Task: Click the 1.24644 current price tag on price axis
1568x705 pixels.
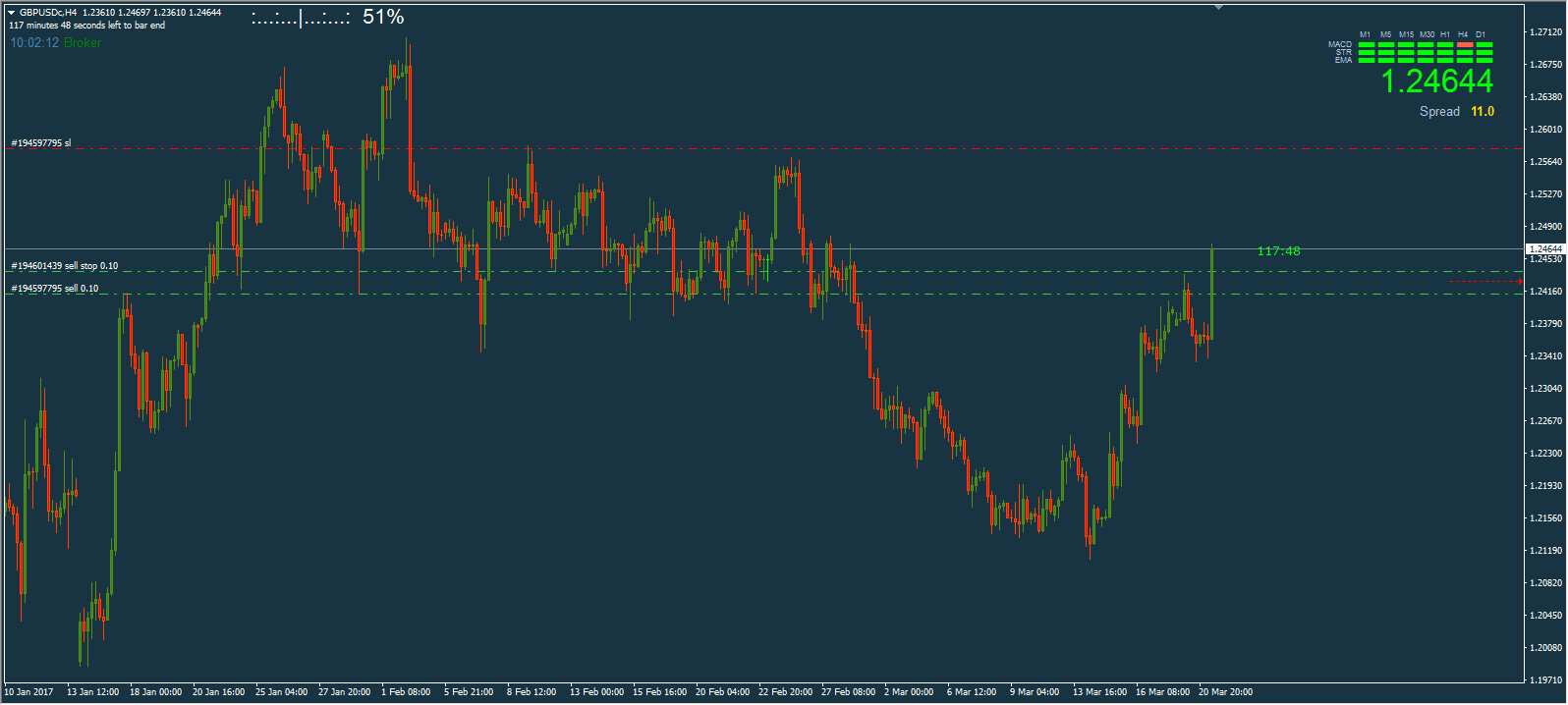Action: [1544, 249]
